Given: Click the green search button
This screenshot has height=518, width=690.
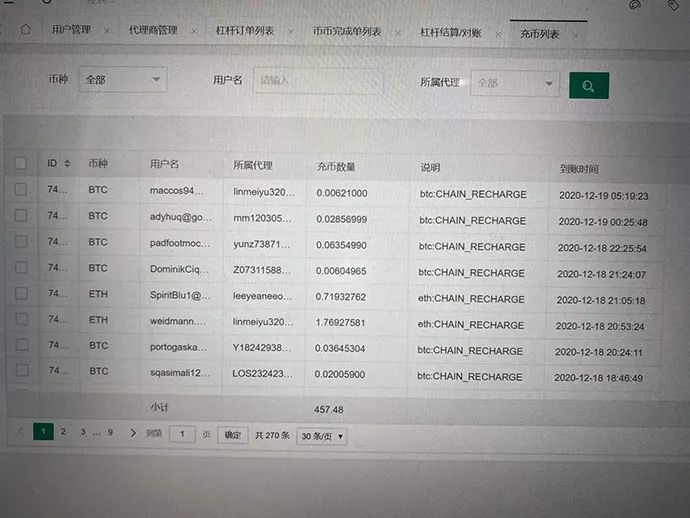Looking at the screenshot, I should pyautogui.click(x=588, y=85).
